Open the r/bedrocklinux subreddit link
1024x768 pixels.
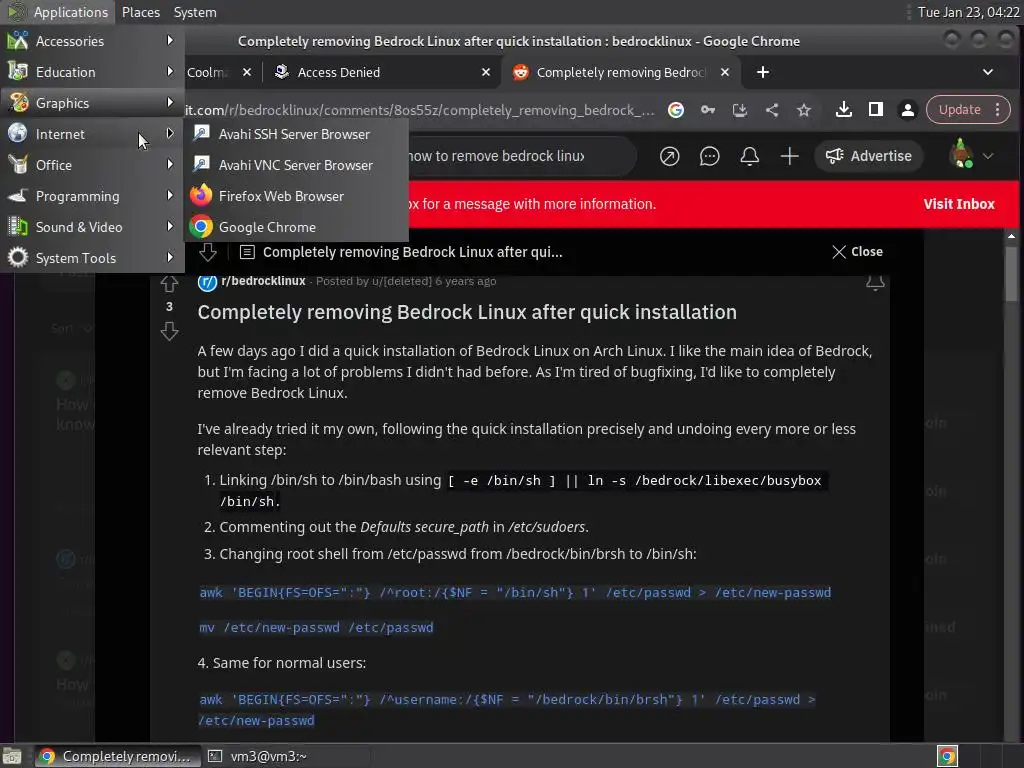[263, 281]
